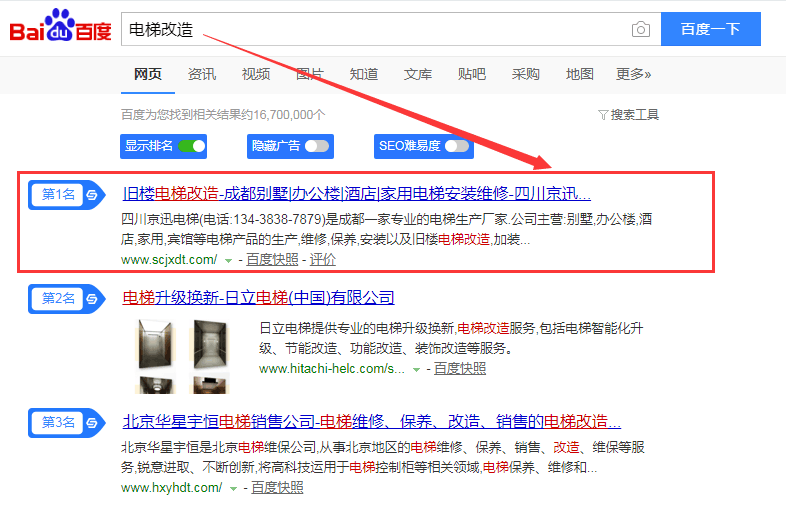Enable the 隐藏广告 switch

point(317,146)
